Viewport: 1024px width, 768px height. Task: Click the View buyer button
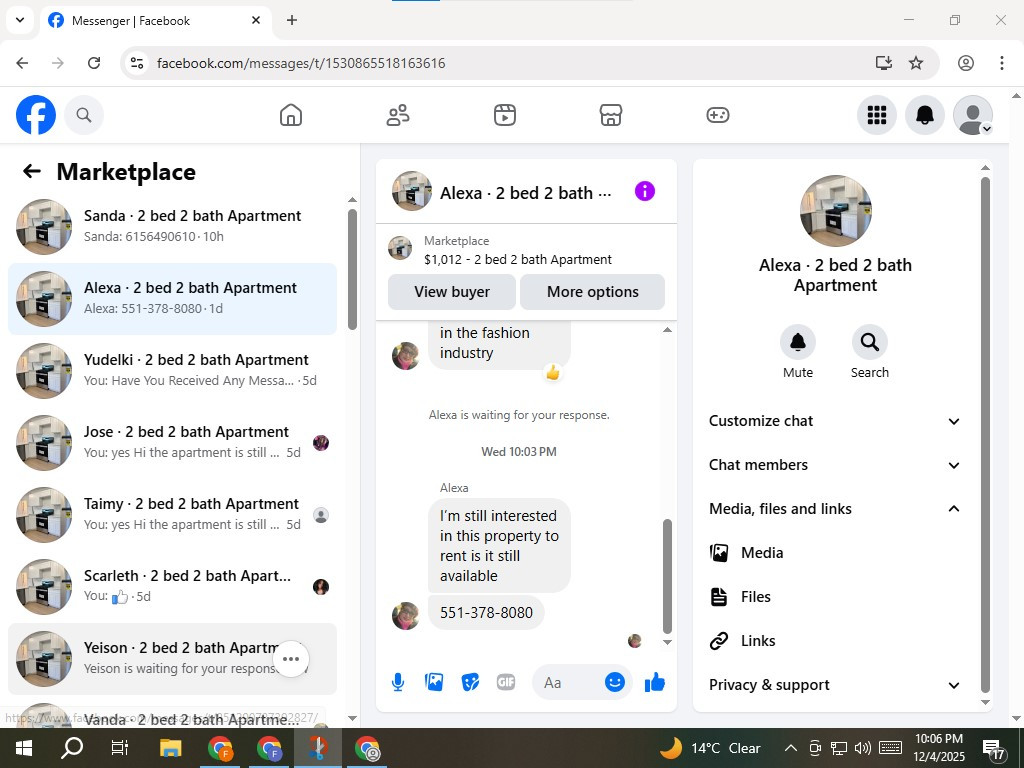point(452,292)
